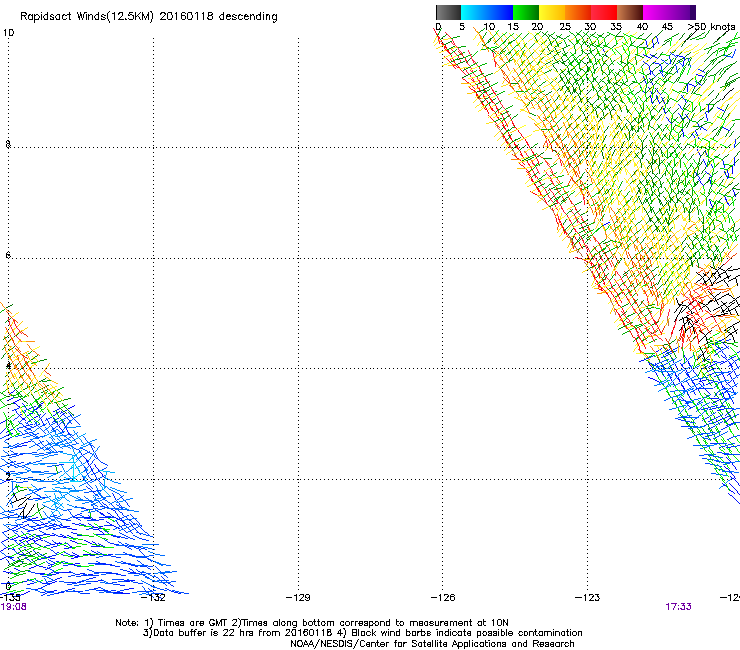Pick the red 30-35 knots legend segment
740x650 pixels.
(604, 12)
